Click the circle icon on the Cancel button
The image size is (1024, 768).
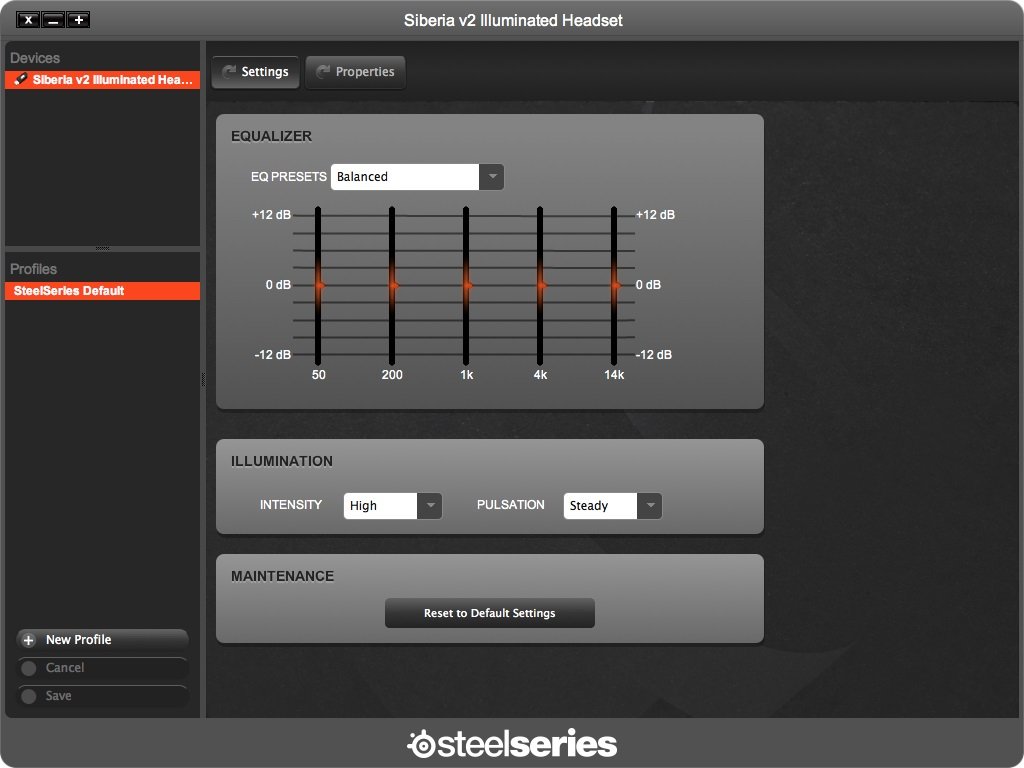click(28, 668)
